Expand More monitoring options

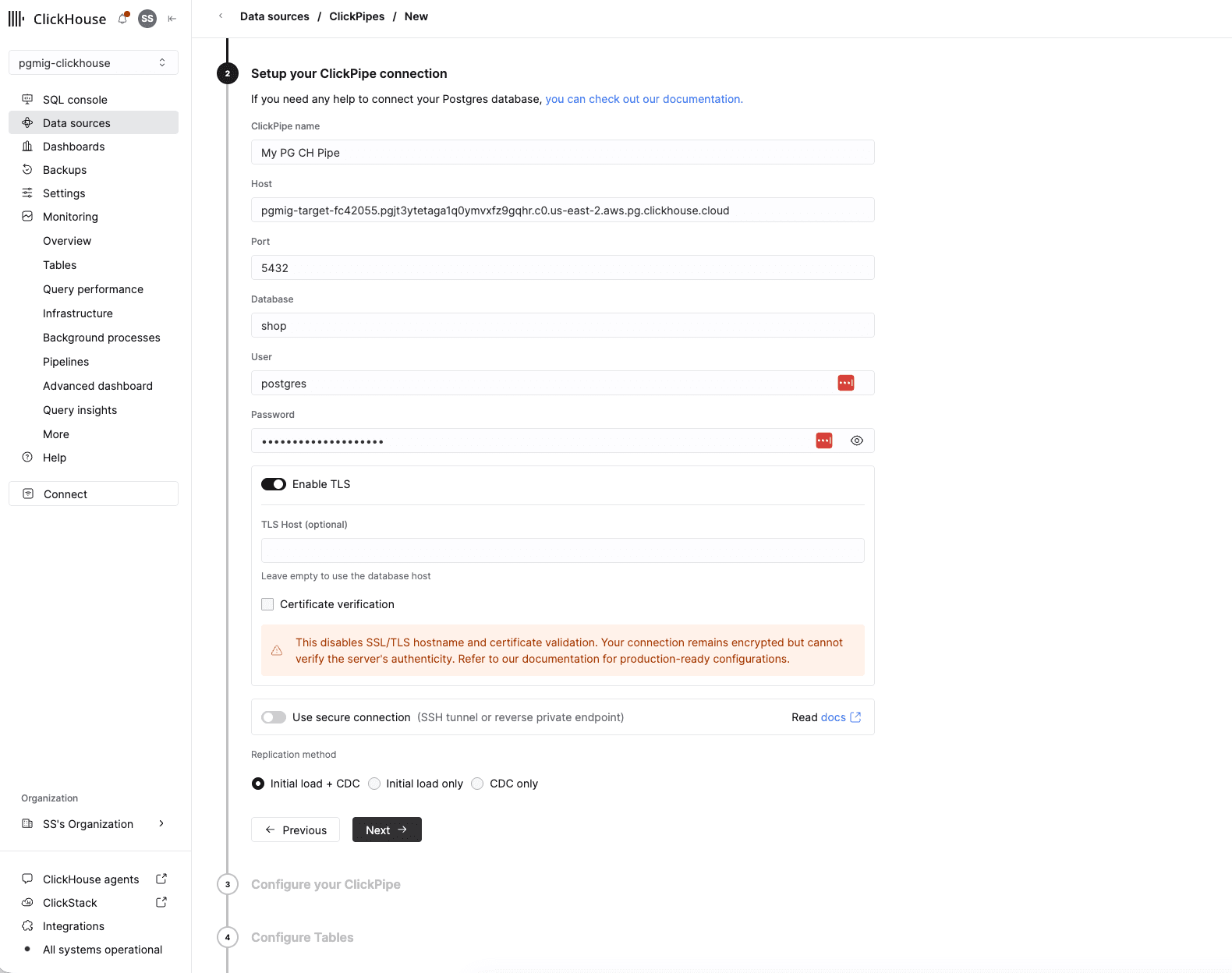click(x=56, y=434)
